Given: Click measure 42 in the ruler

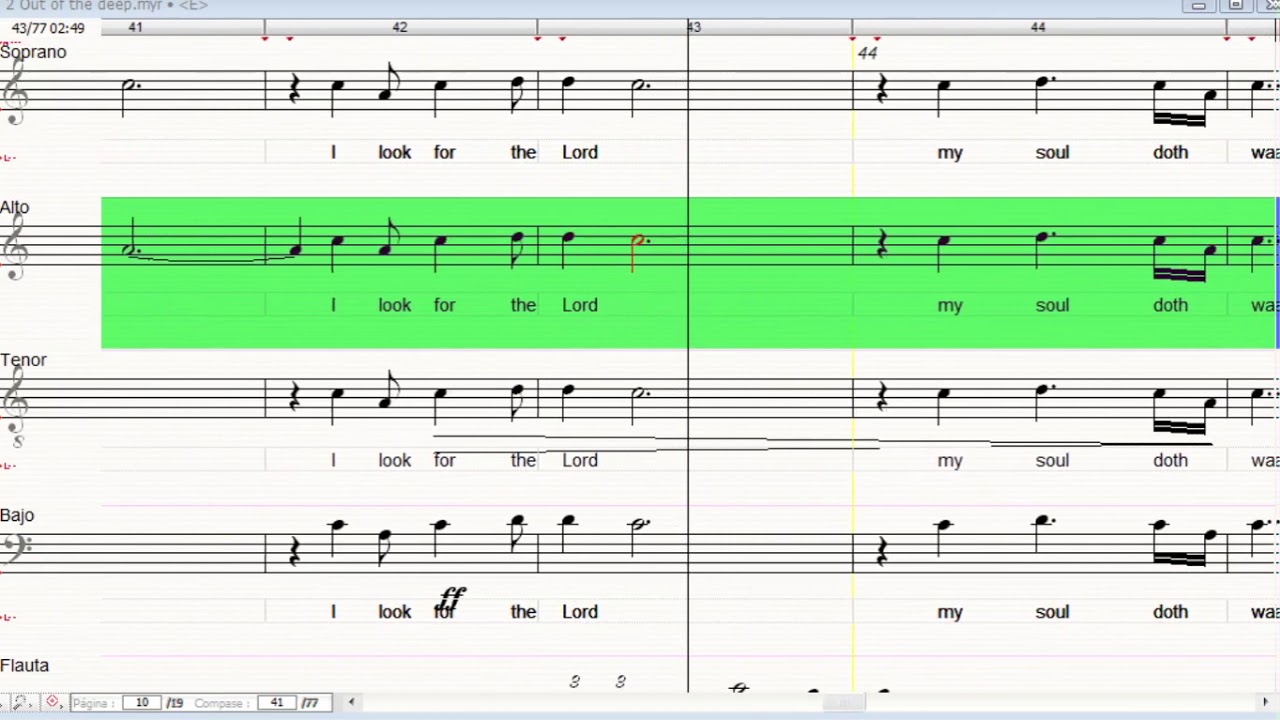Looking at the screenshot, I should [x=400, y=27].
